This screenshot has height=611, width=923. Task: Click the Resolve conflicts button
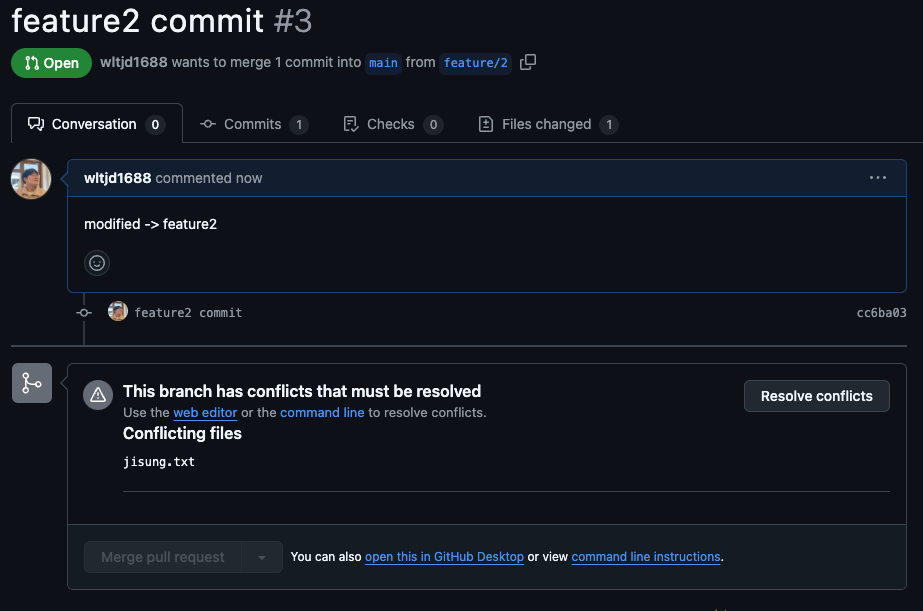pyautogui.click(x=816, y=396)
